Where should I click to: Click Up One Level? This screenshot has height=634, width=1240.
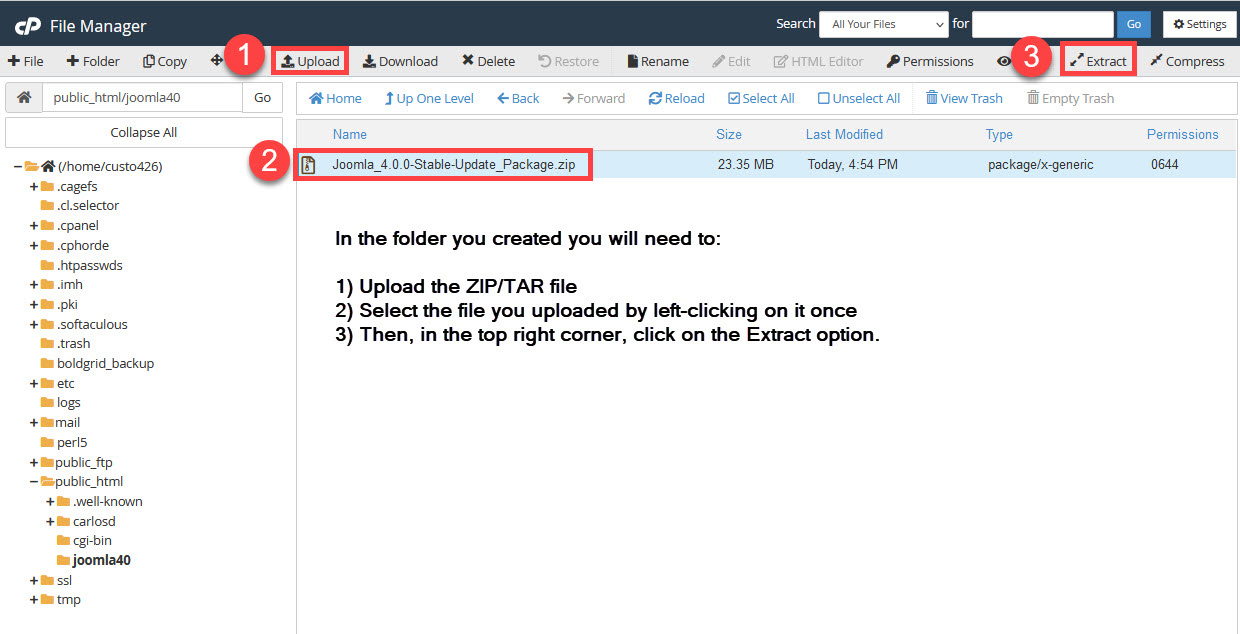pyautogui.click(x=429, y=98)
